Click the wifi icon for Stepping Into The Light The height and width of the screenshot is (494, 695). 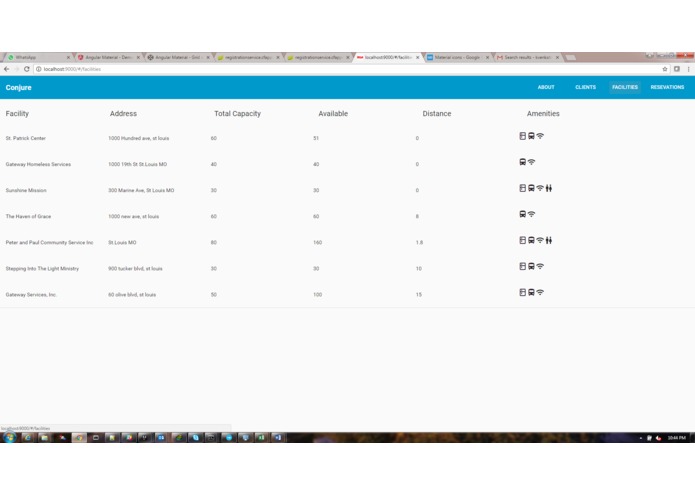click(x=540, y=266)
